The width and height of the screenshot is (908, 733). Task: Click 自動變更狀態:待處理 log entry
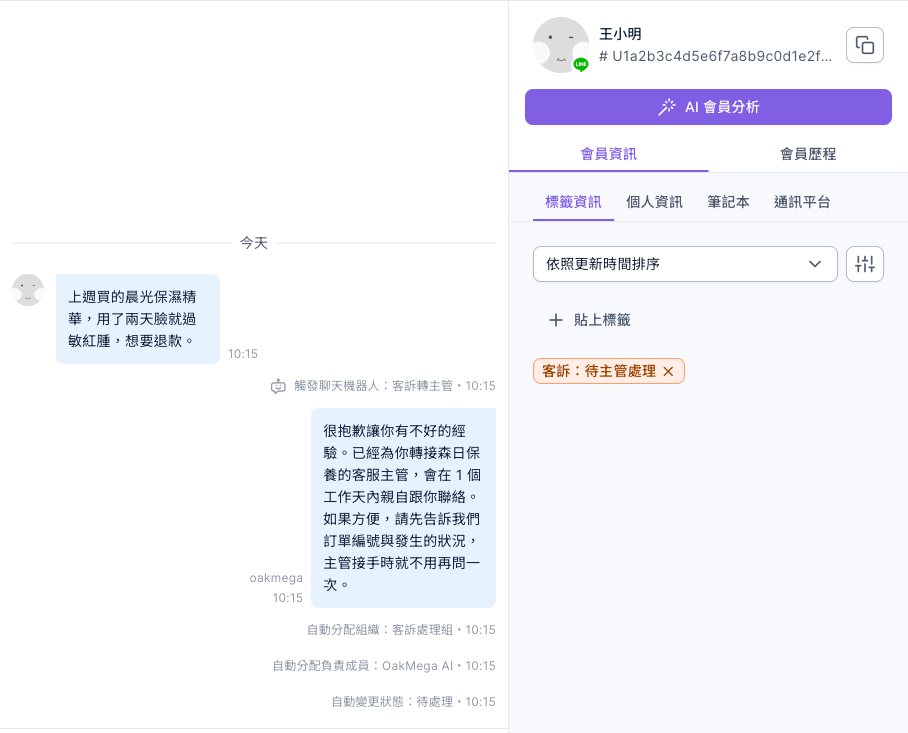(x=413, y=702)
